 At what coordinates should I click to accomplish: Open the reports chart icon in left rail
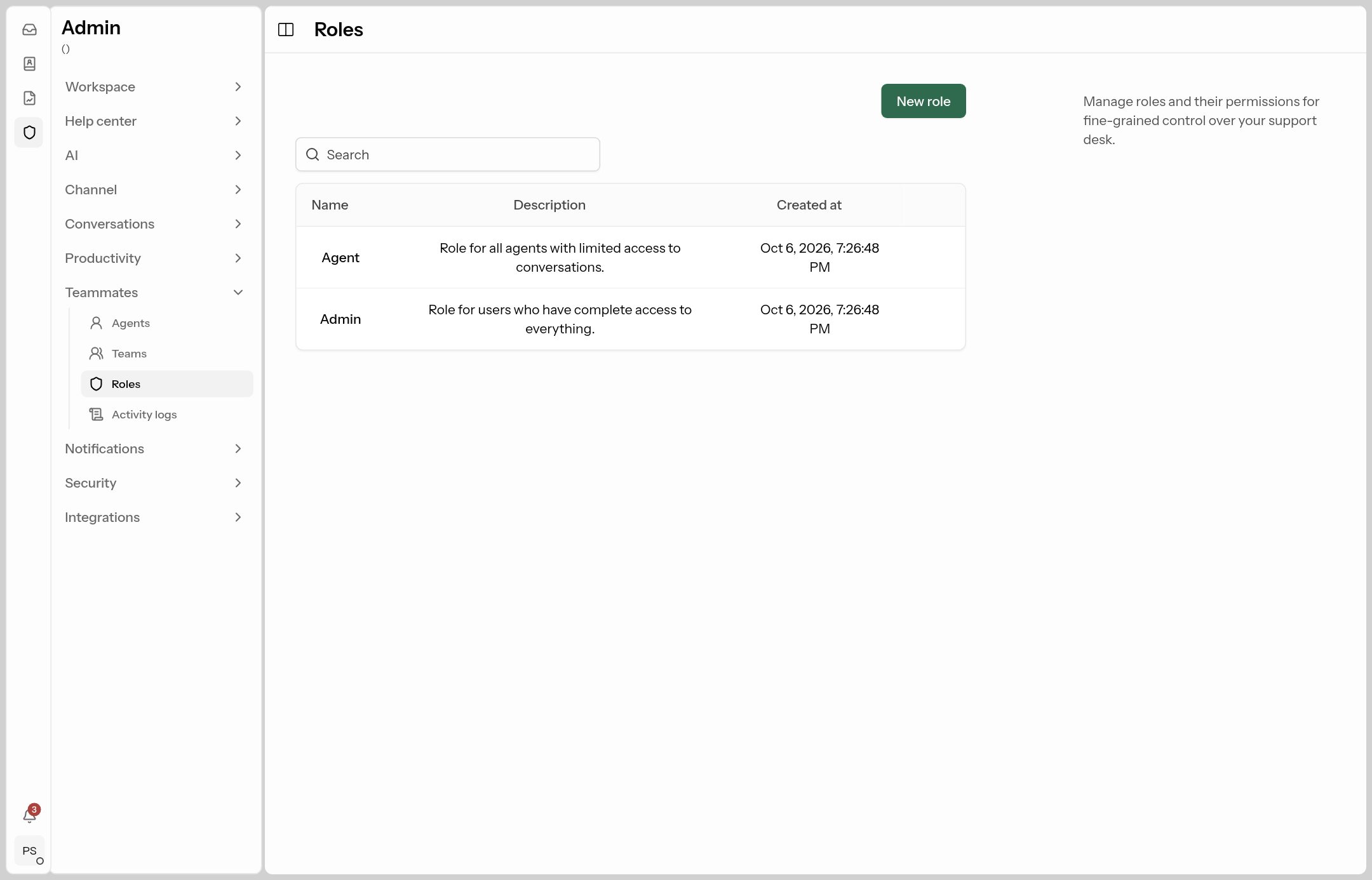click(x=29, y=98)
